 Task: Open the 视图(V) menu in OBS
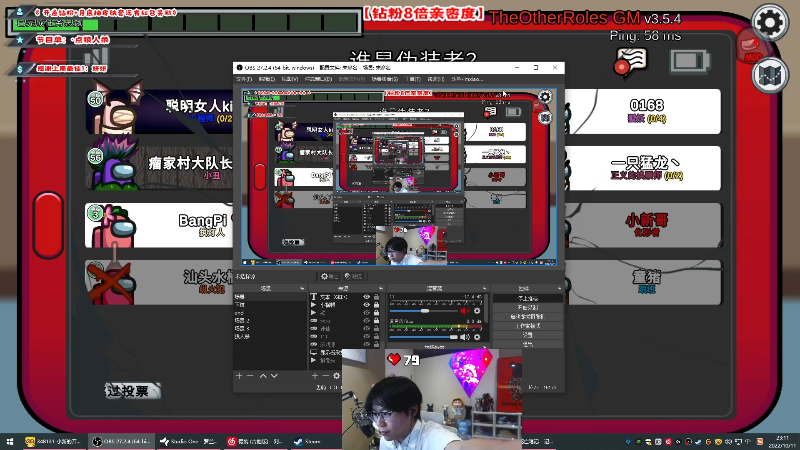[x=289, y=79]
